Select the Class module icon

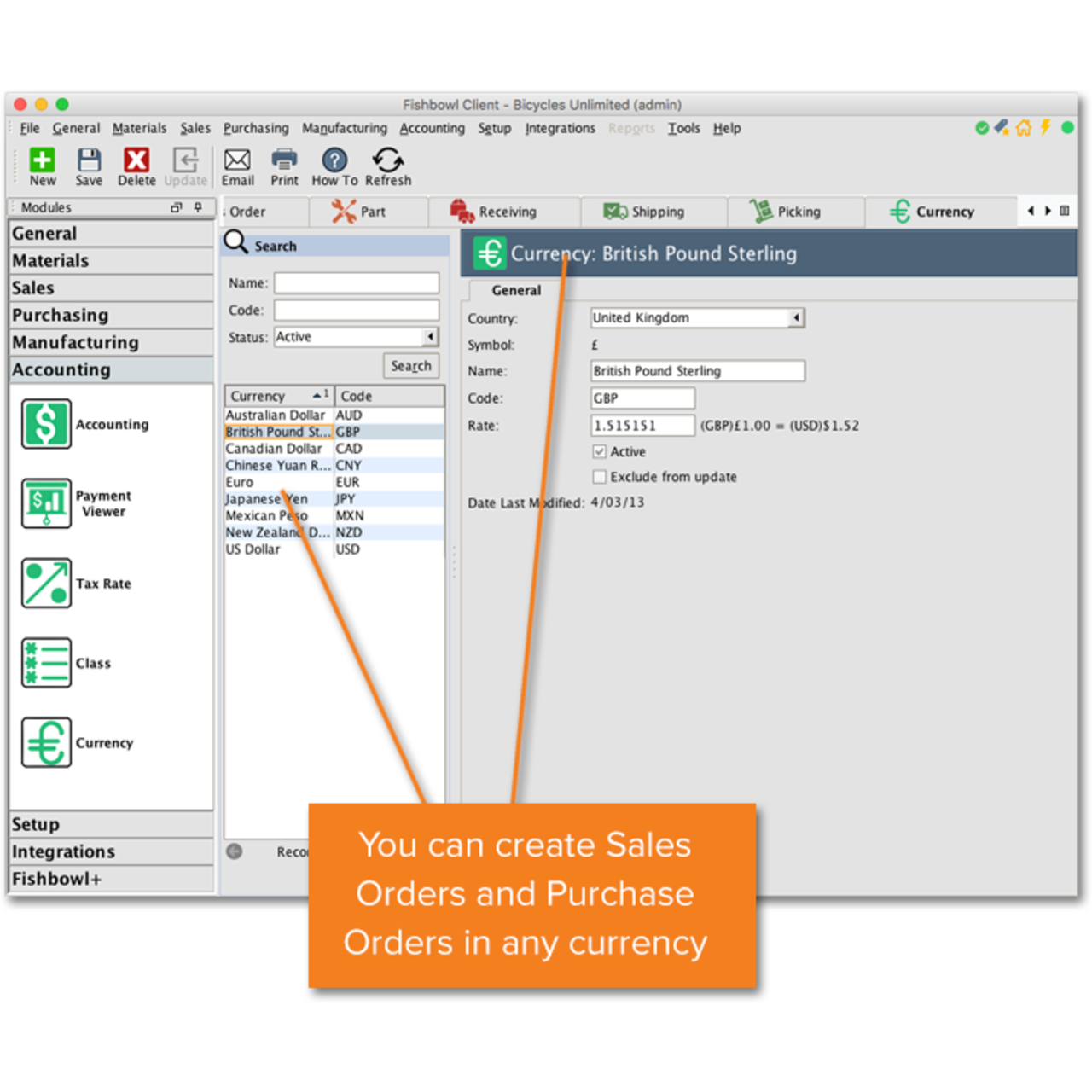(46, 662)
